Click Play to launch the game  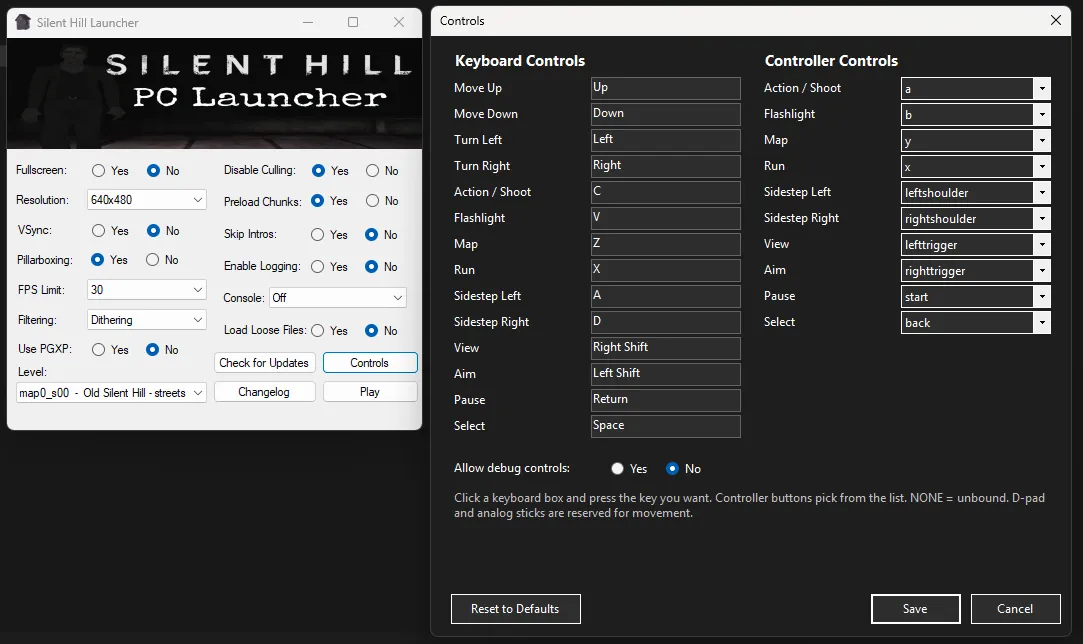click(370, 392)
